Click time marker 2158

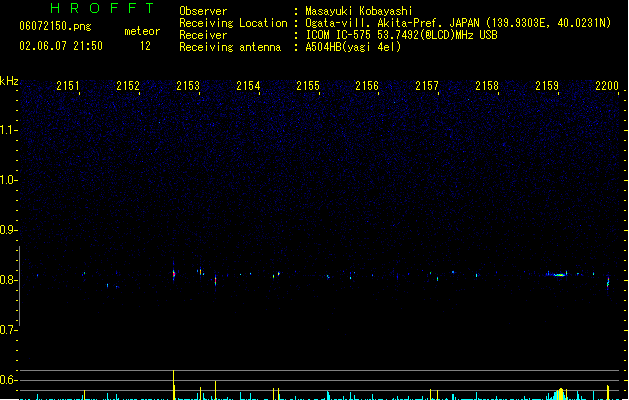pyautogui.click(x=487, y=86)
